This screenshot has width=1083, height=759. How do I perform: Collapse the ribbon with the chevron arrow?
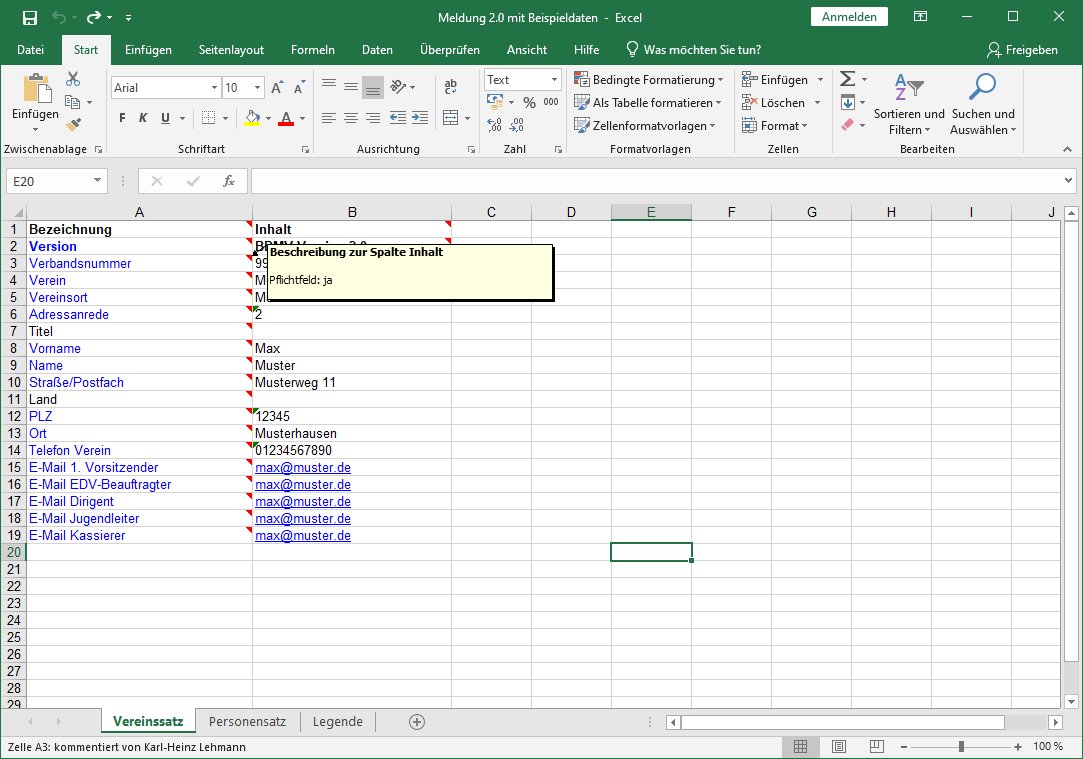tap(1067, 149)
